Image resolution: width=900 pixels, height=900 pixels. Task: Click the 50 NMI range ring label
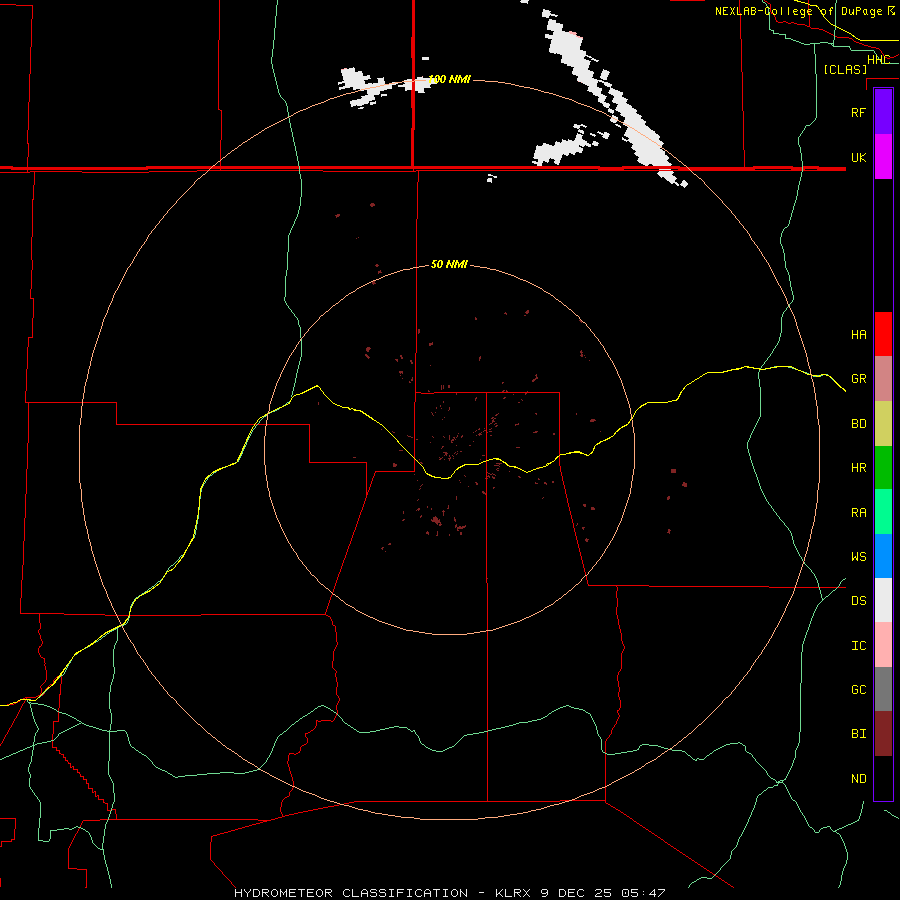point(449,264)
